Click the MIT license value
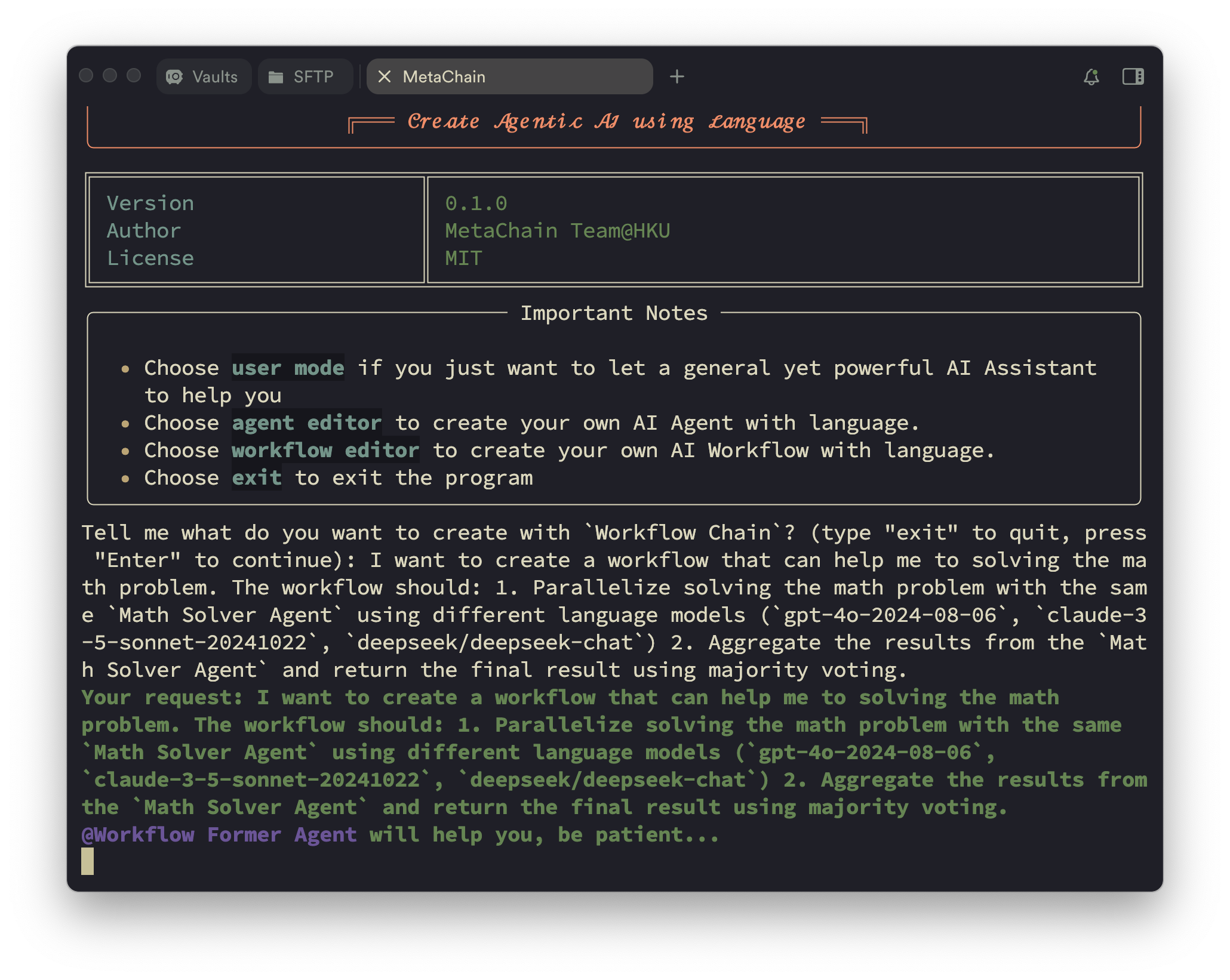This screenshot has height=980, width=1230. [463, 258]
